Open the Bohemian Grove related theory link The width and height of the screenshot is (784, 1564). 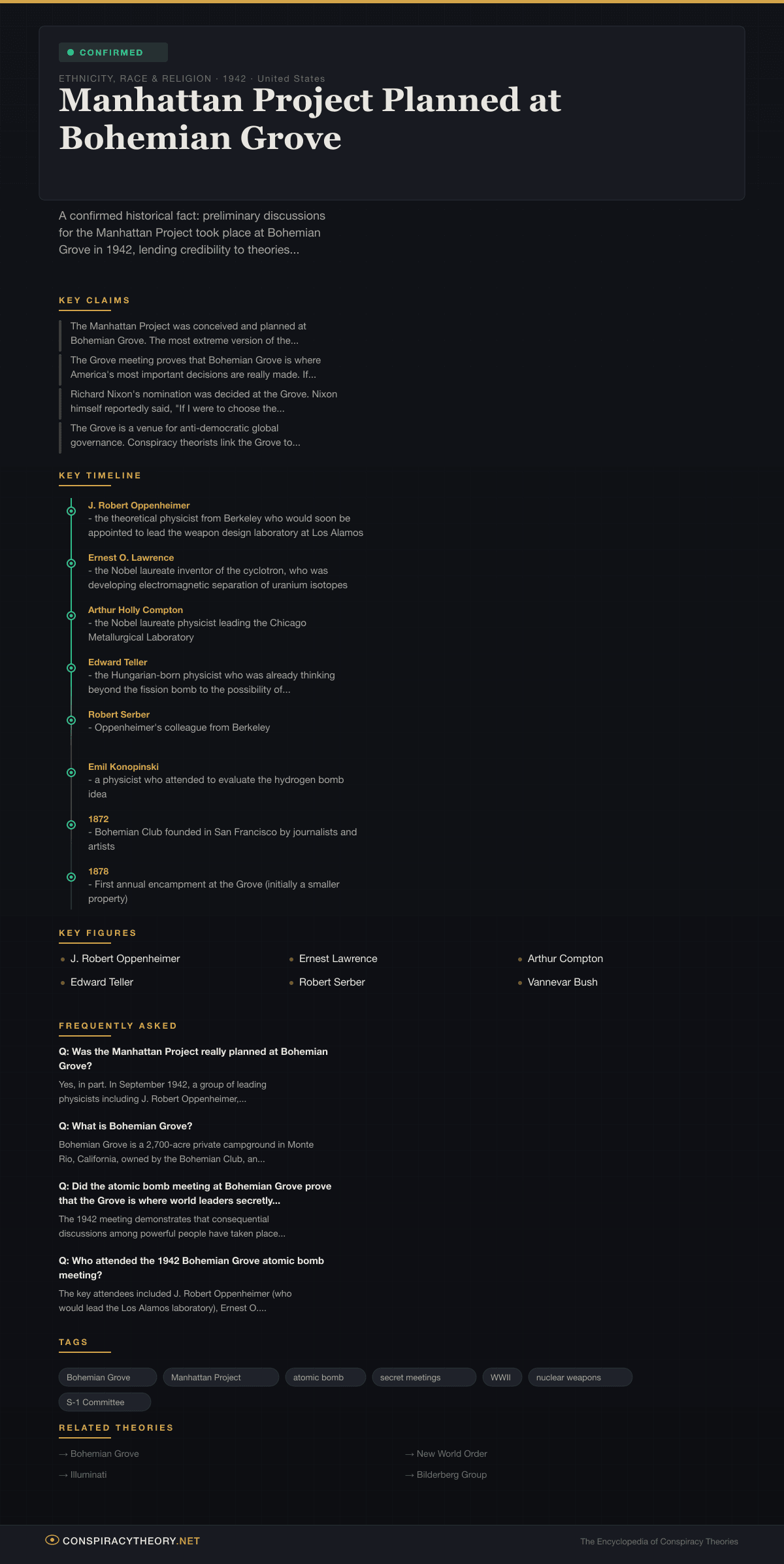coord(105,1454)
